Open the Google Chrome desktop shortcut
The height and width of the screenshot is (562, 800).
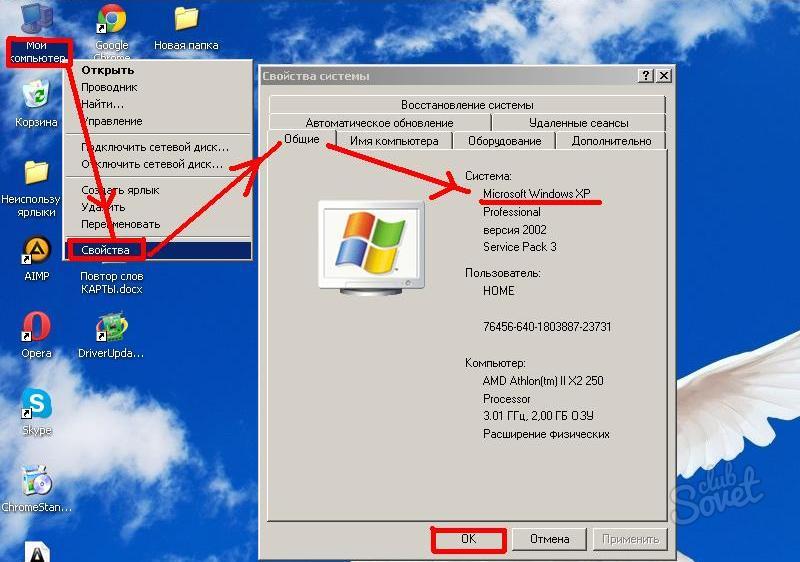click(x=111, y=20)
